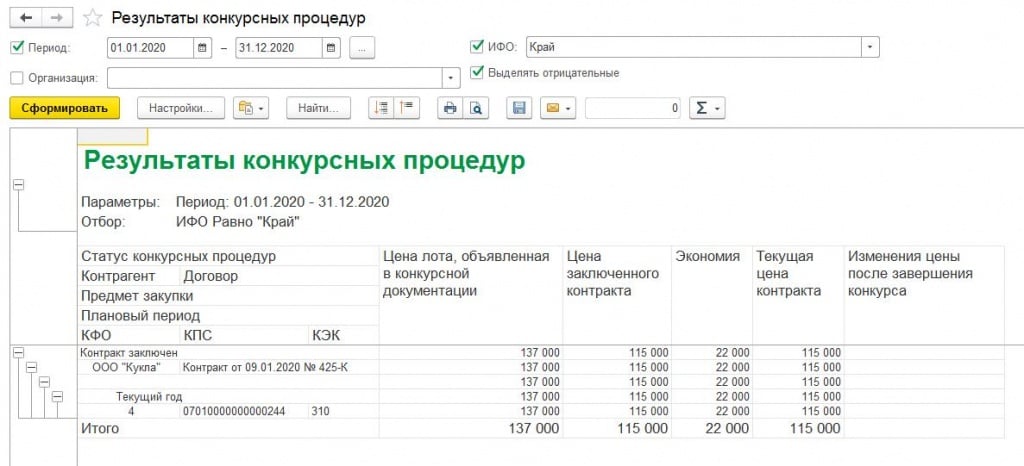The height and width of the screenshot is (466, 1024).
Task: Open Настройки... report settings
Action: click(x=181, y=108)
